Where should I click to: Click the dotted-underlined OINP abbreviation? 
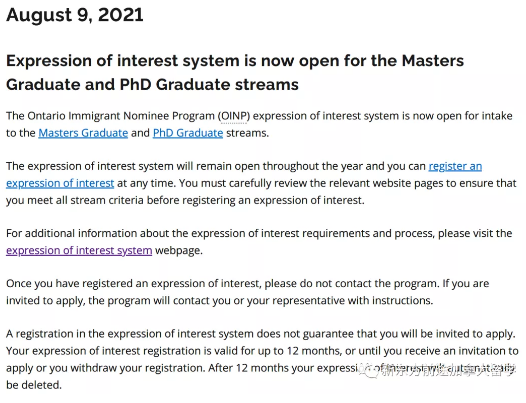[x=234, y=116]
